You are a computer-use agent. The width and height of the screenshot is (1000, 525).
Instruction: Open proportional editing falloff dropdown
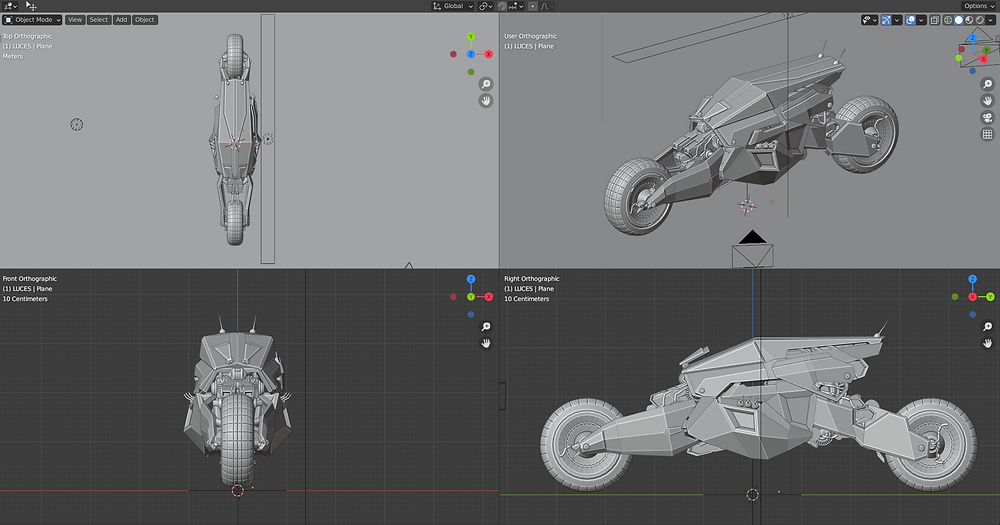[x=547, y=6]
